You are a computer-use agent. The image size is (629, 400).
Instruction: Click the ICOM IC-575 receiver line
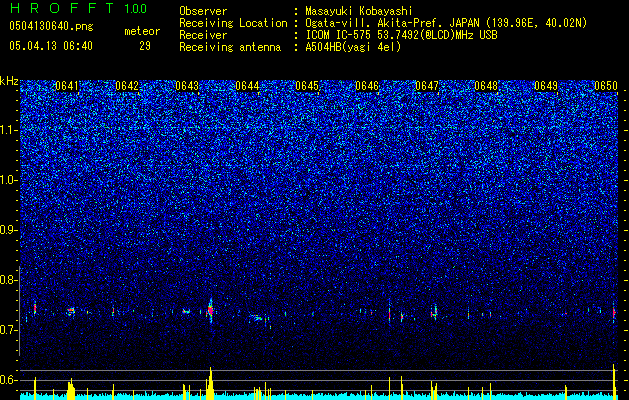pos(401,35)
